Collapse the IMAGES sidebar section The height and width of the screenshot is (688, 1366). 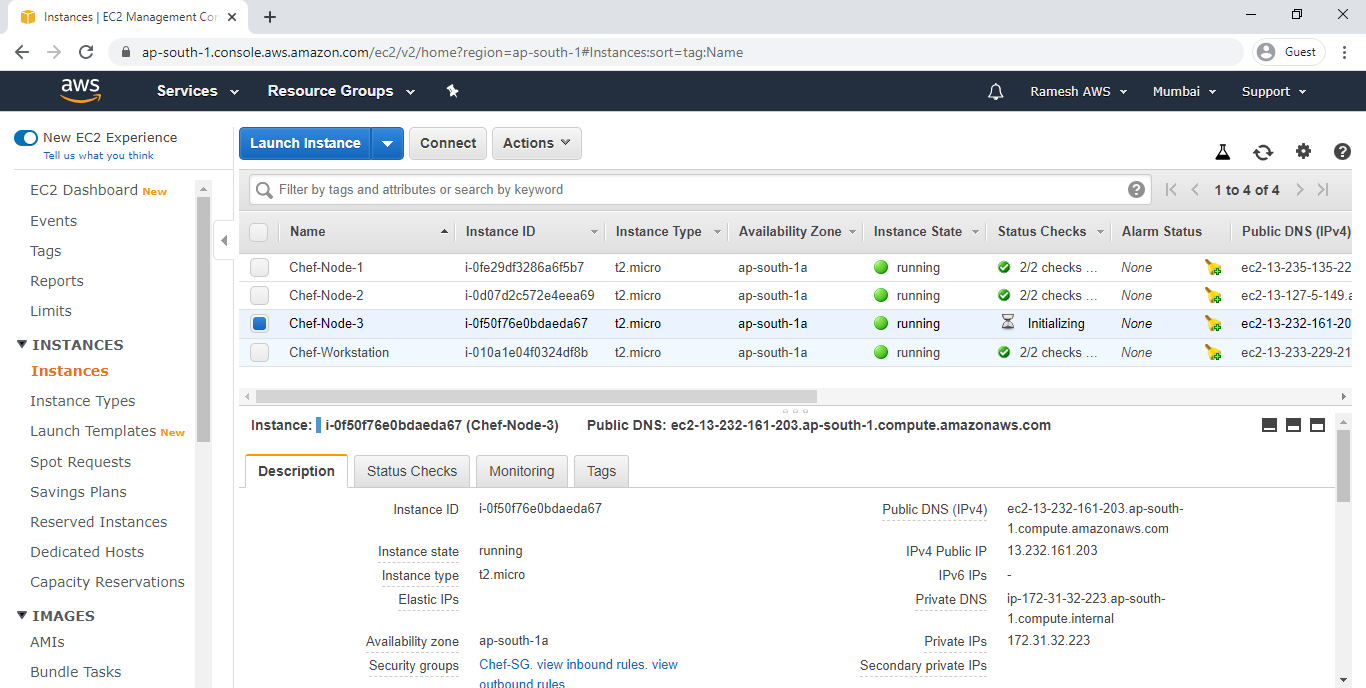(22, 616)
